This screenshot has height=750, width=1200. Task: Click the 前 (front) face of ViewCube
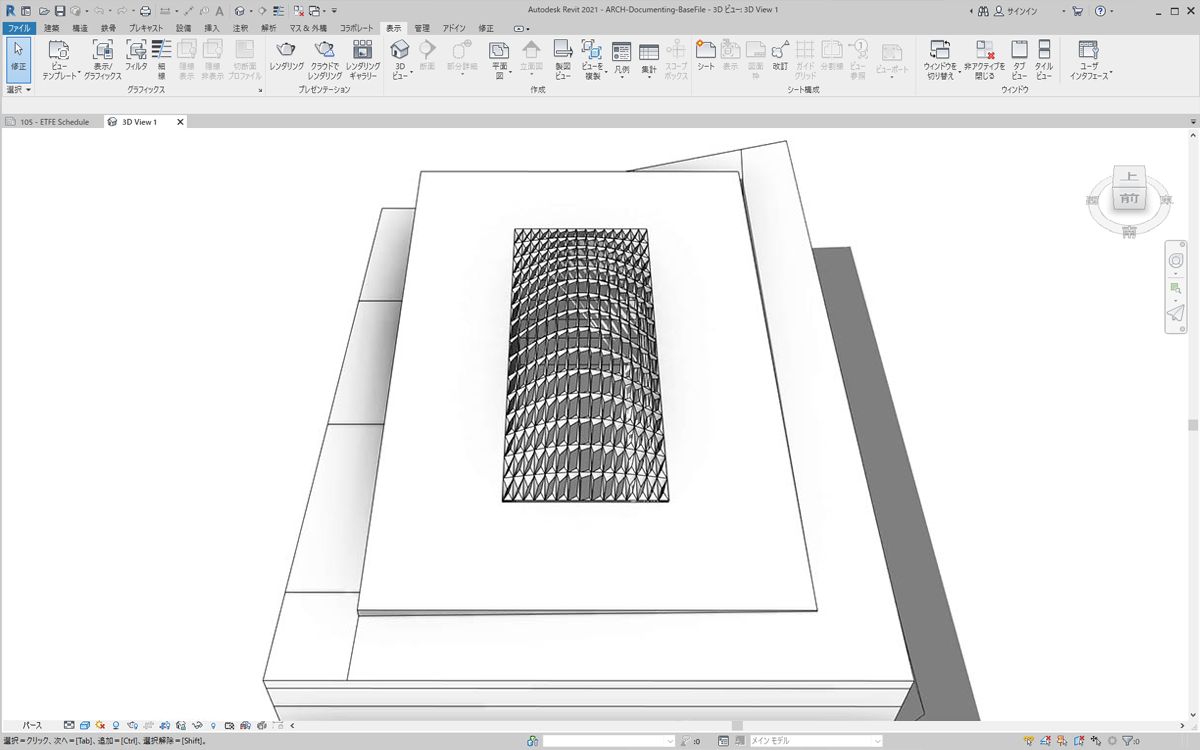coord(1129,199)
